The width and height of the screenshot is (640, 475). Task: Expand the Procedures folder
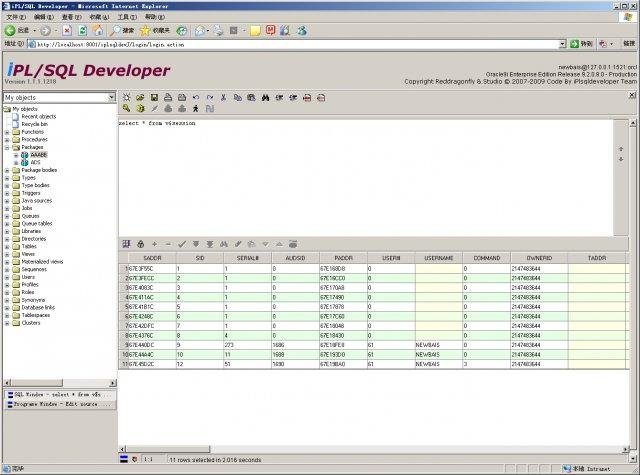click(7, 140)
